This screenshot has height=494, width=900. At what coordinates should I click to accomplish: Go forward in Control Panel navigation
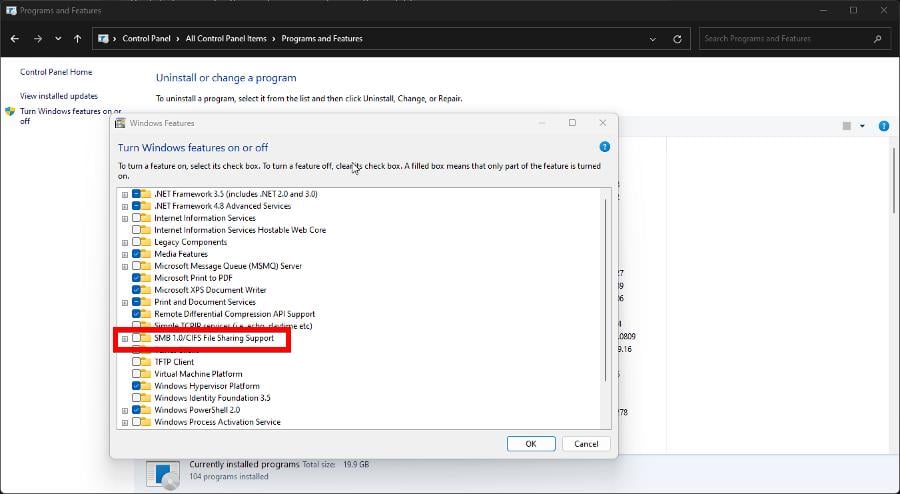point(37,38)
